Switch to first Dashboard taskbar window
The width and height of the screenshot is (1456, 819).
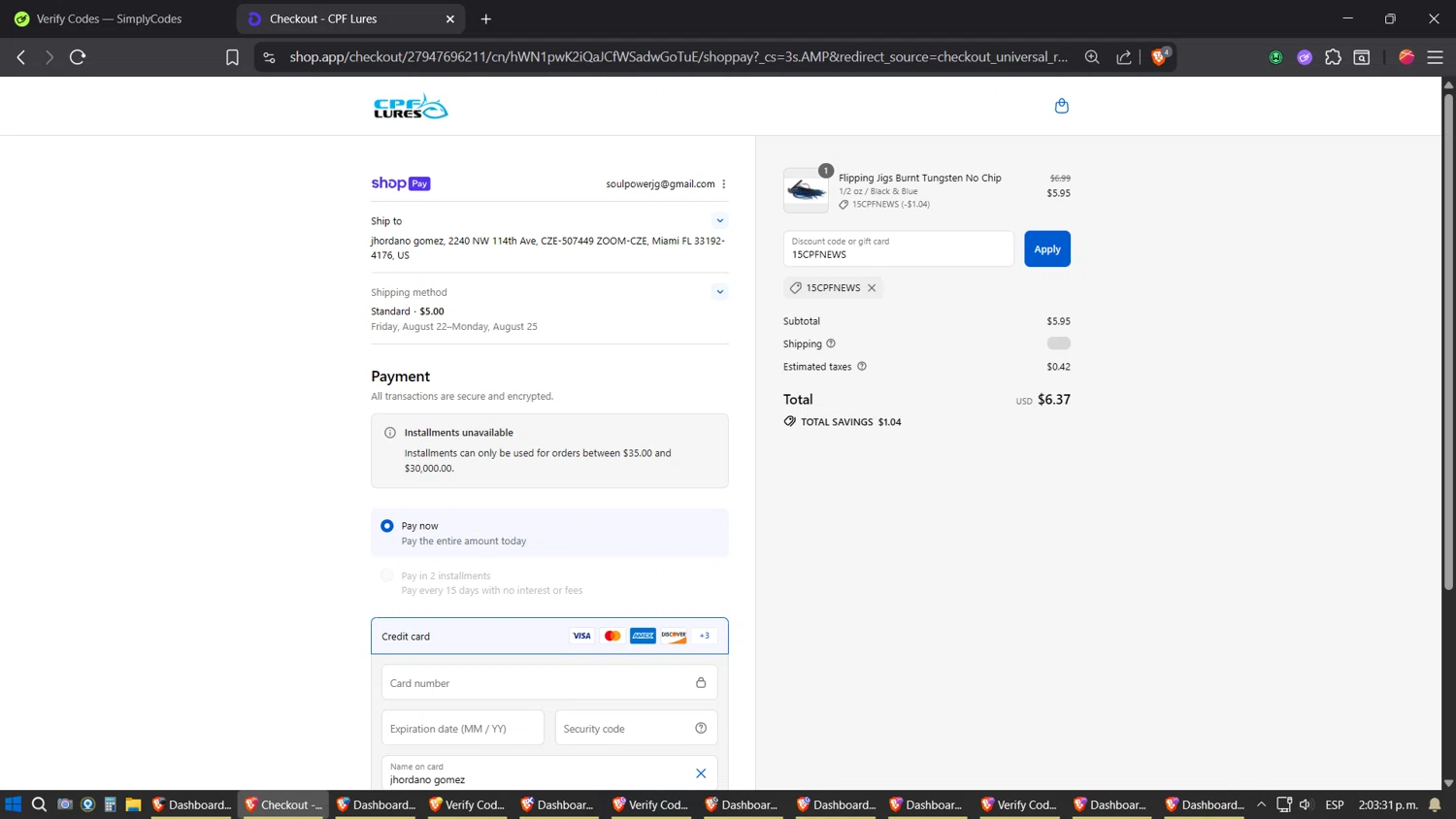coord(191,804)
